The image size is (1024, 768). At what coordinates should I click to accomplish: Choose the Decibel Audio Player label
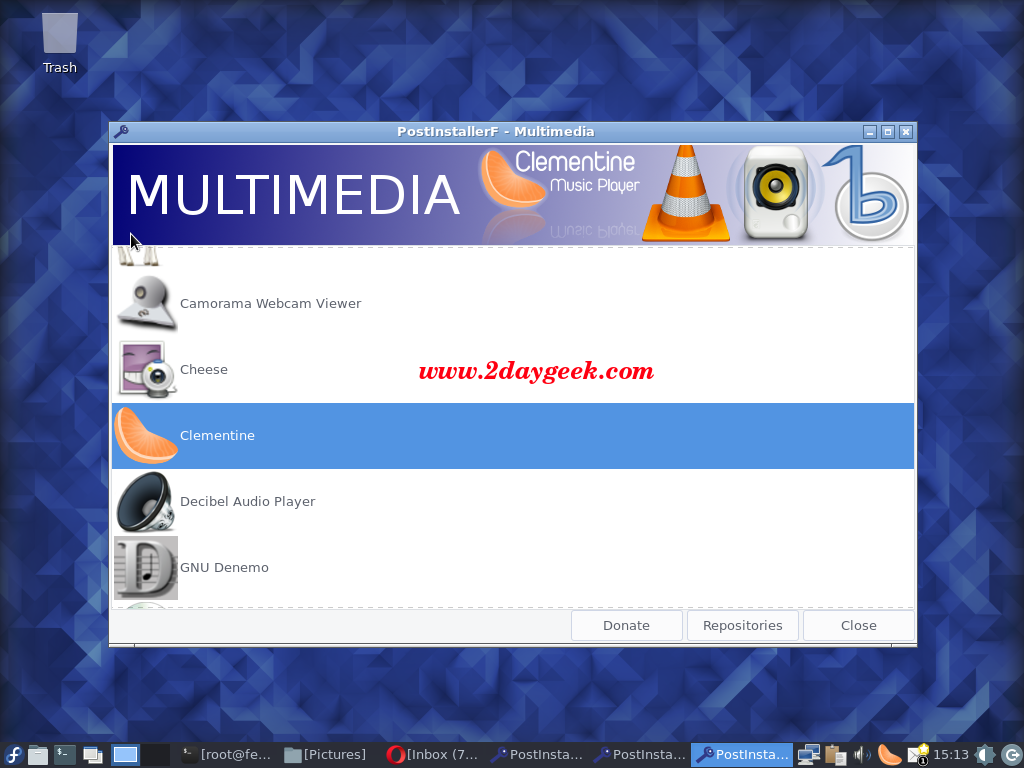248,502
